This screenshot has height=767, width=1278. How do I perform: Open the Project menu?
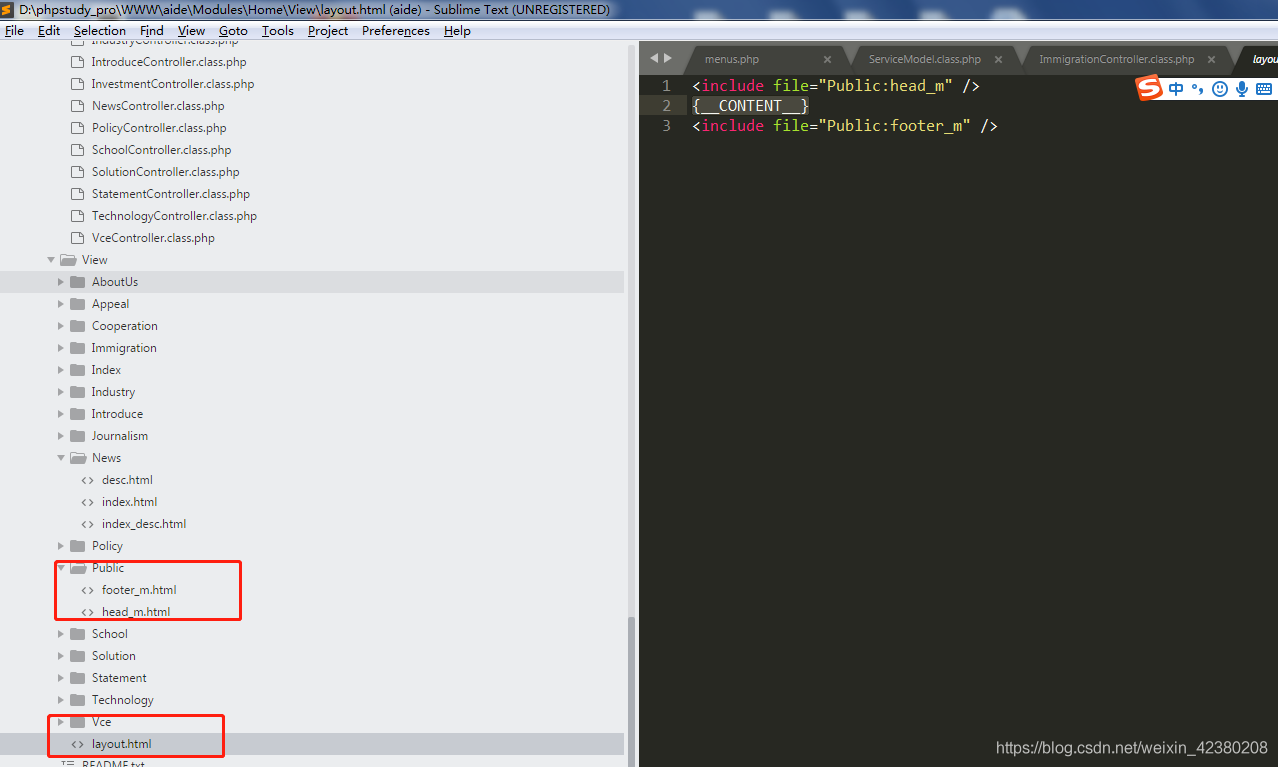(328, 31)
